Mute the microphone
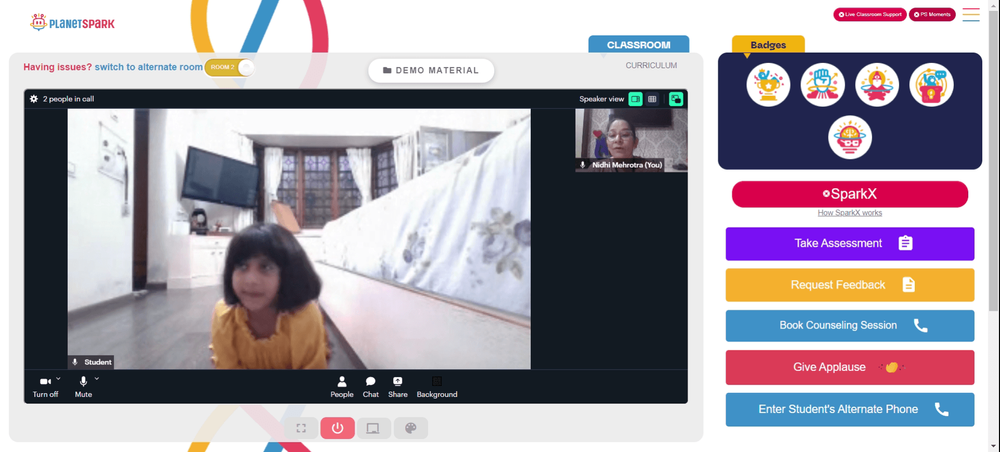 click(x=83, y=386)
